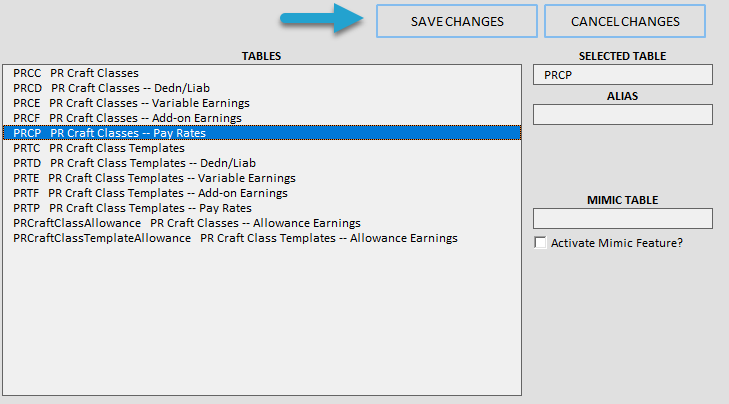The height and width of the screenshot is (404, 729).
Task: Select PRCD PR Craft Classes -- Dedn/Liab row
Action: pos(262,88)
